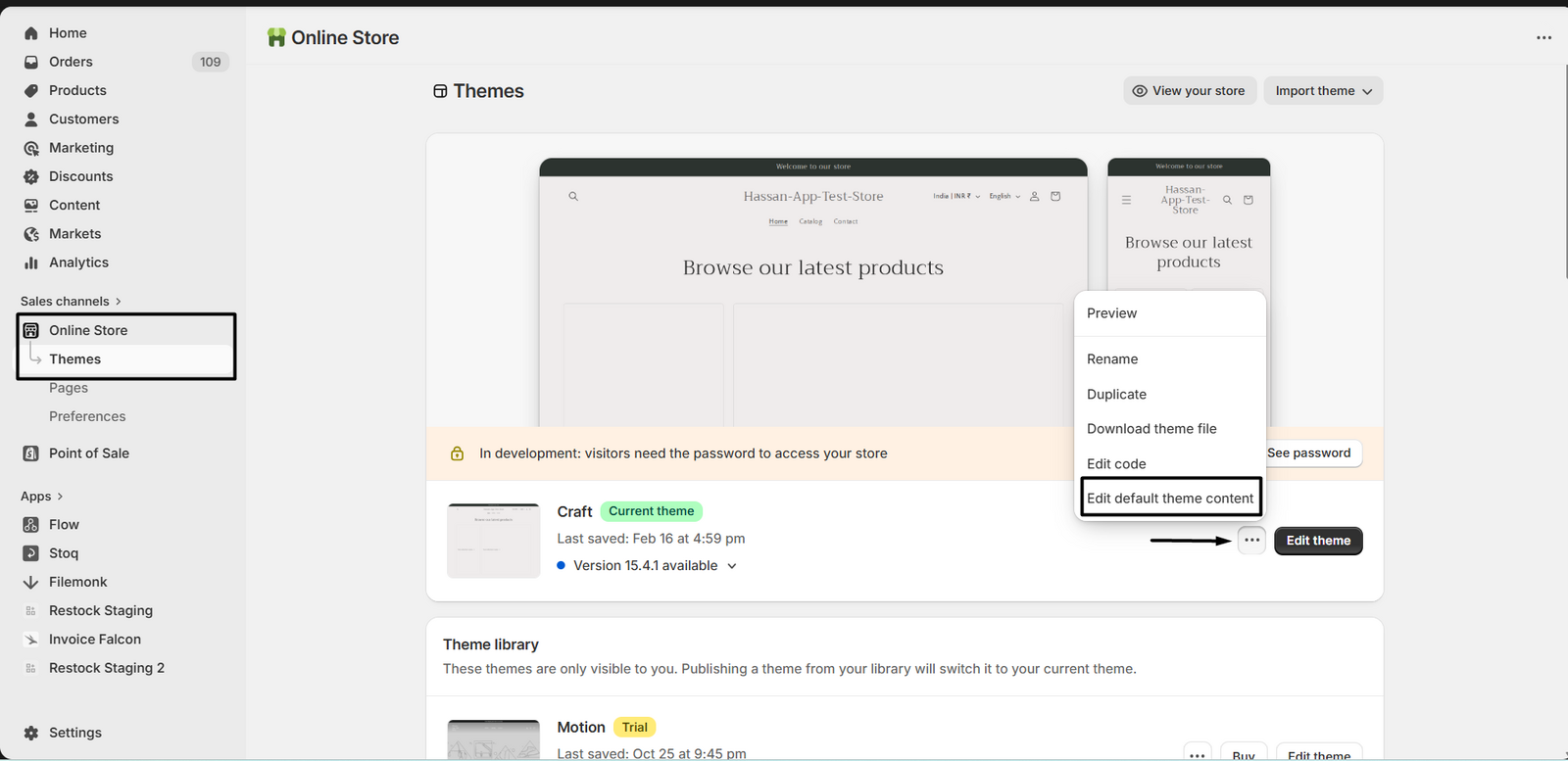Open Pages sub-item in sidebar
Screen dimensions: 1568x761
pyautogui.click(x=69, y=388)
